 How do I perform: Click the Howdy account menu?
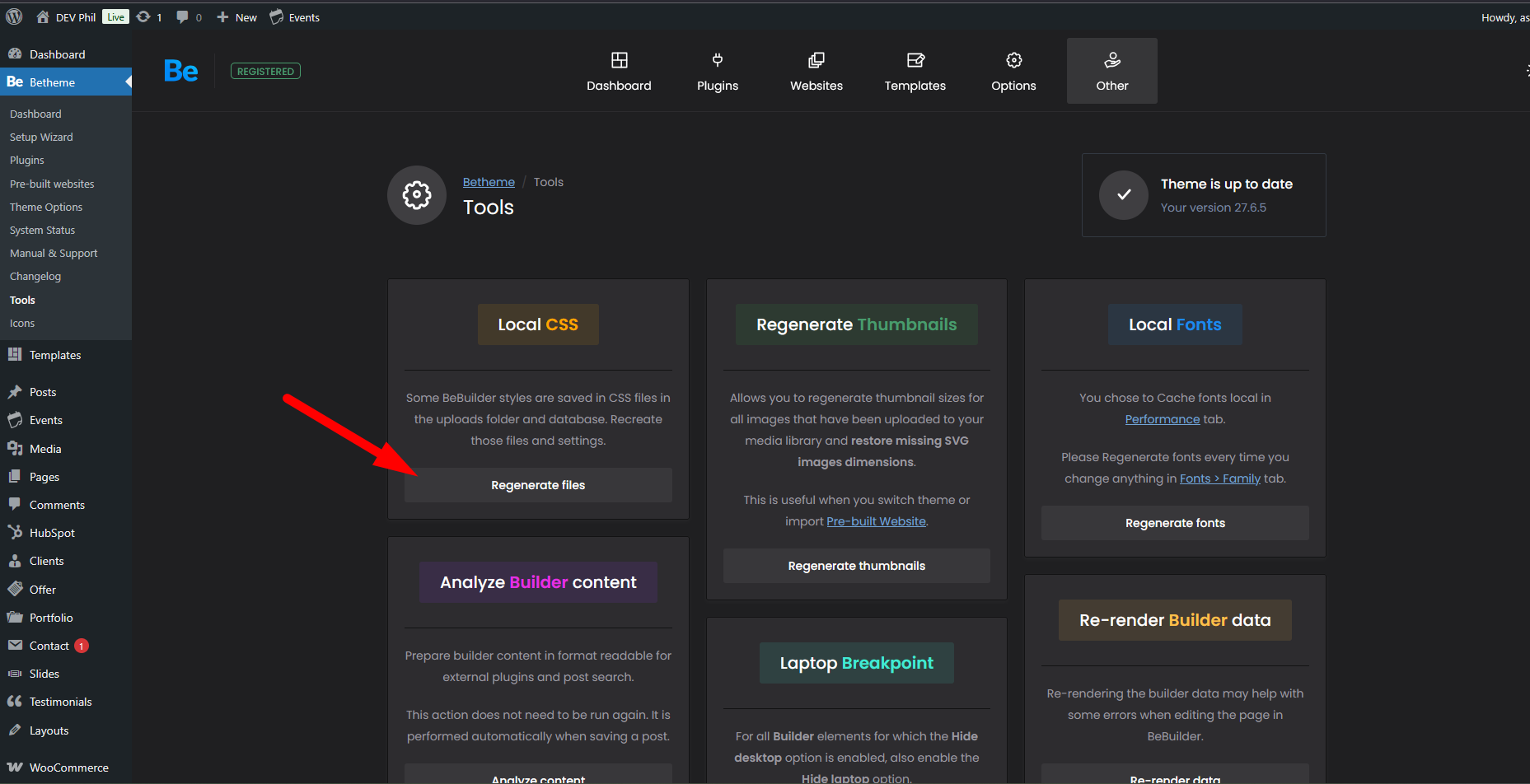point(1505,17)
